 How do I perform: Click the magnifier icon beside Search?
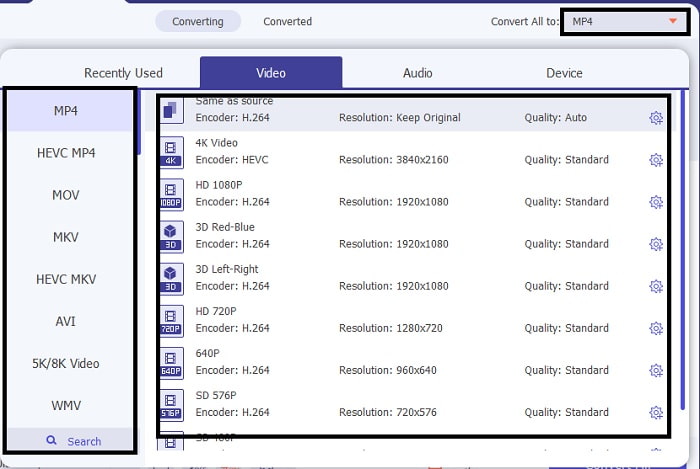coord(51,440)
